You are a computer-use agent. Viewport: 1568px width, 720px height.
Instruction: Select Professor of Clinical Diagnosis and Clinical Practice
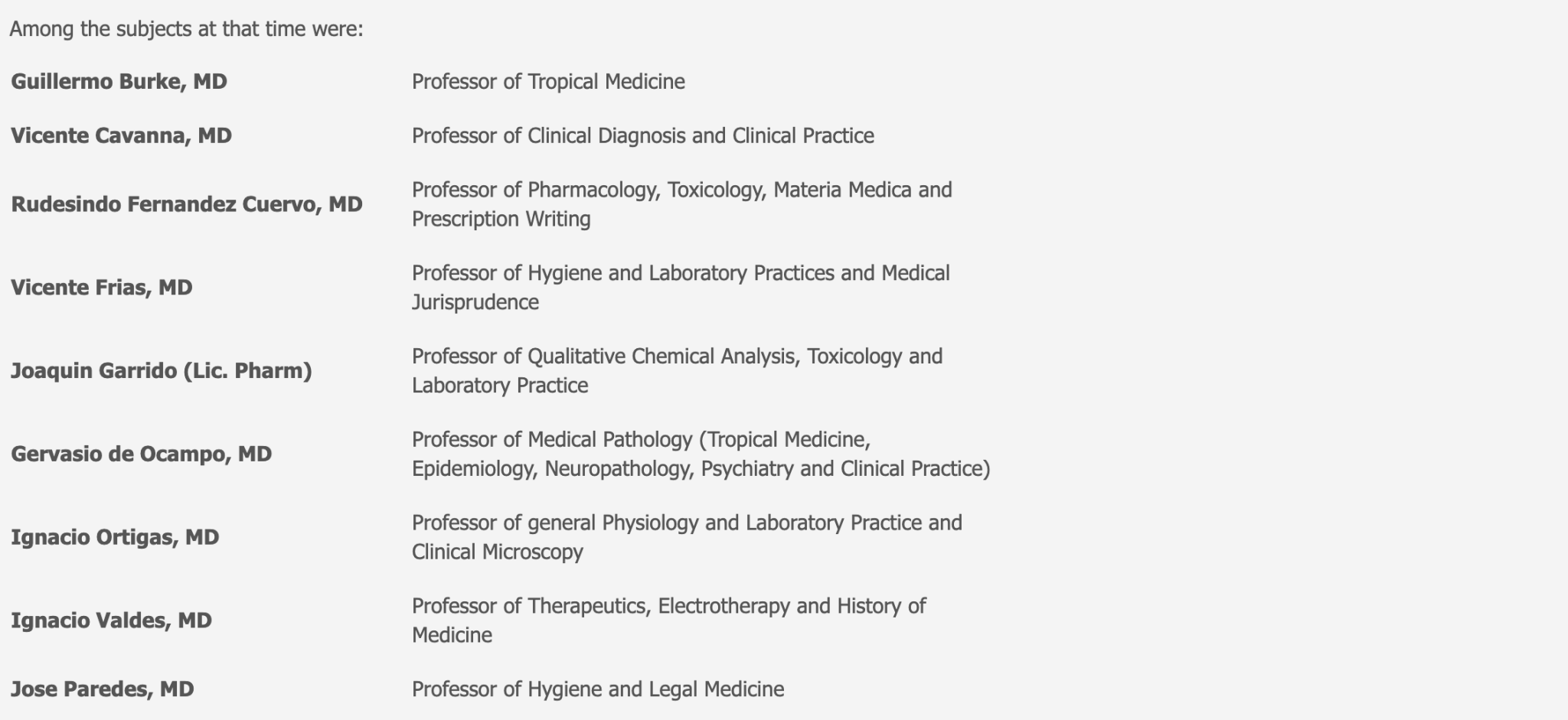pyautogui.click(x=643, y=136)
